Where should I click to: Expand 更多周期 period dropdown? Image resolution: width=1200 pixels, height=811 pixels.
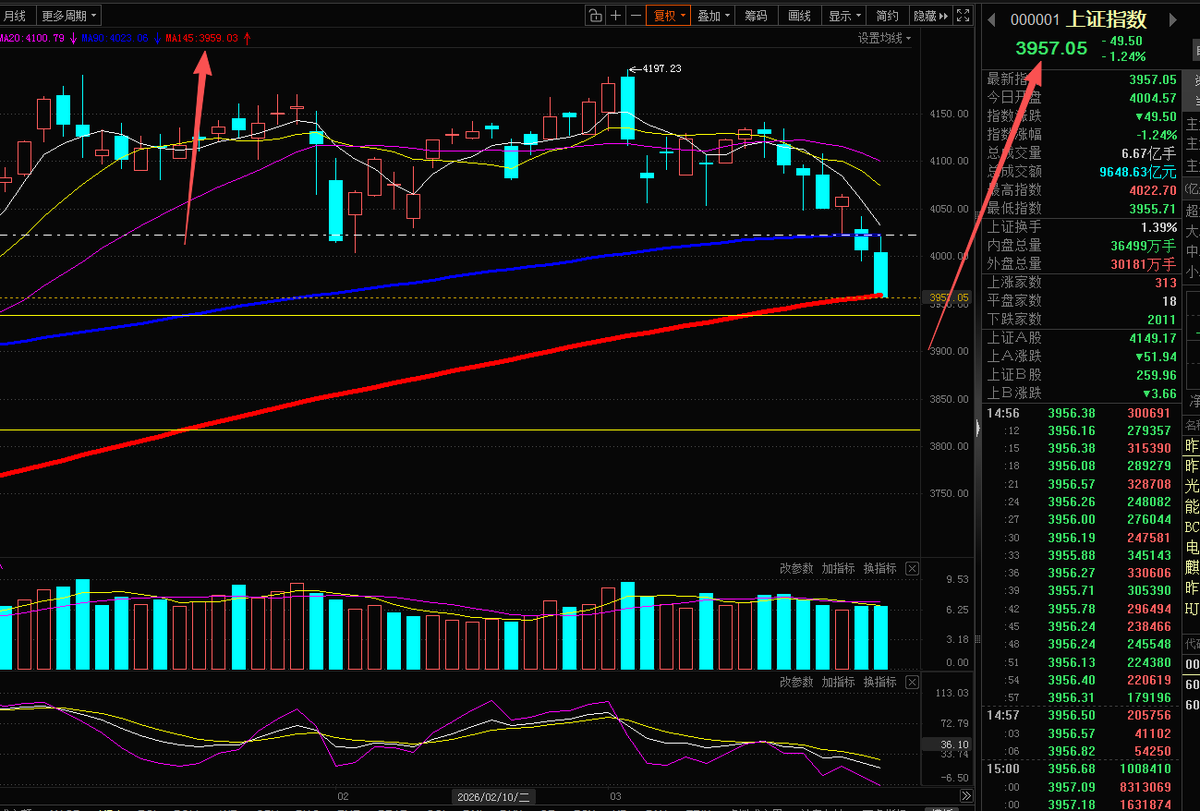(x=70, y=15)
